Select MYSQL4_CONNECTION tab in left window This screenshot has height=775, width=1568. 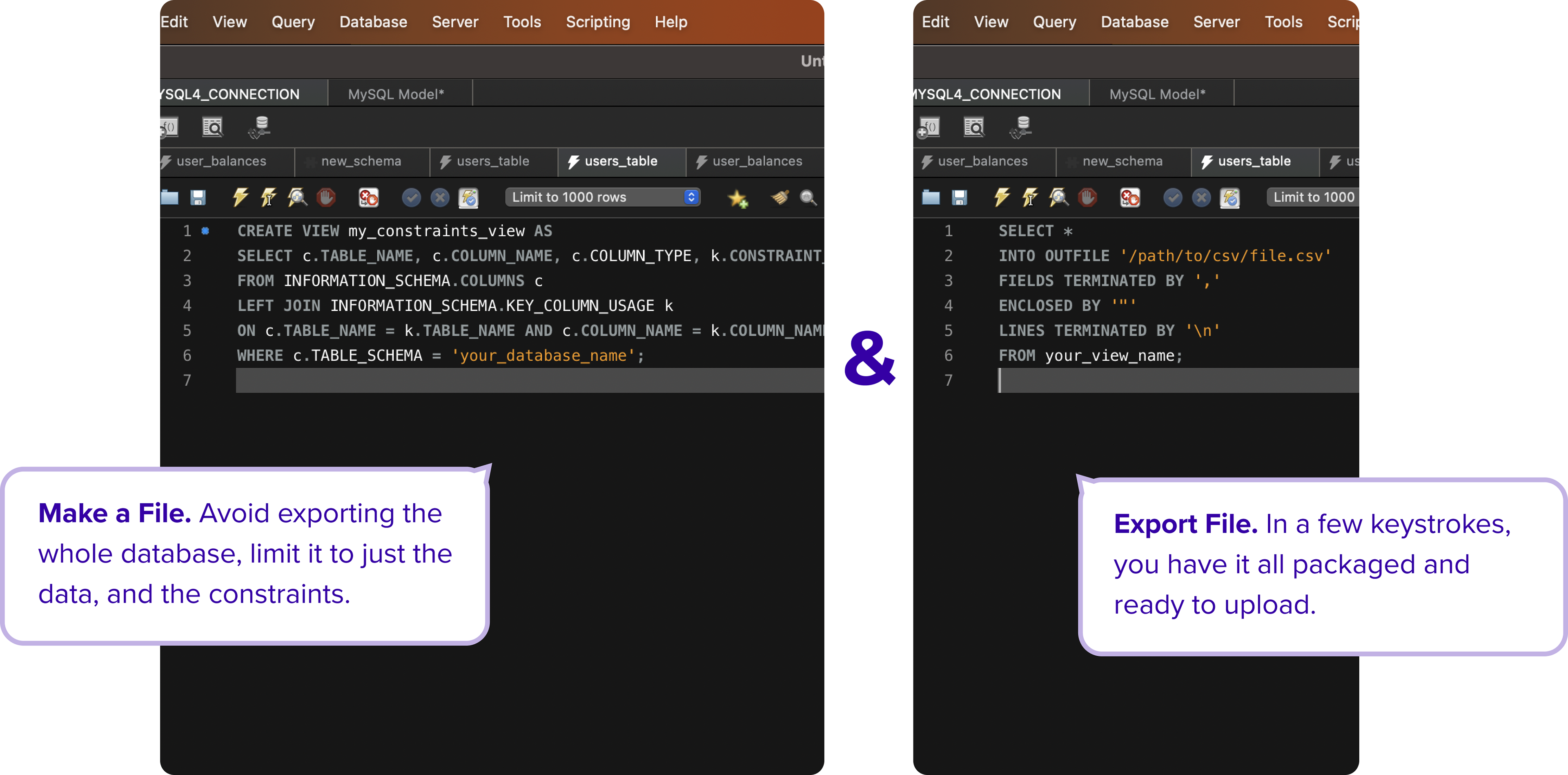coord(243,94)
